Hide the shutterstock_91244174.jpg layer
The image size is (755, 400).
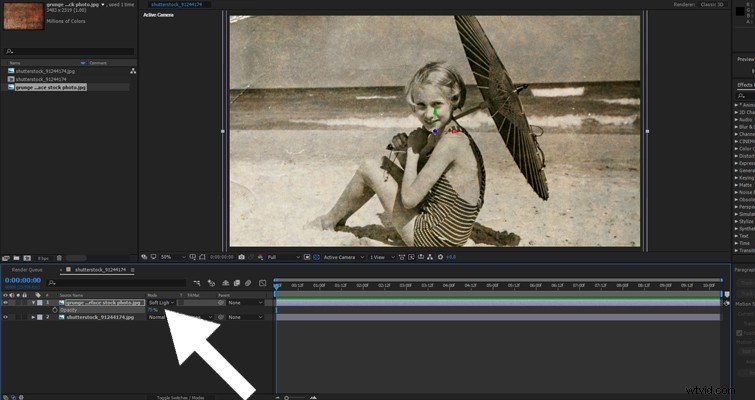pos(5,317)
